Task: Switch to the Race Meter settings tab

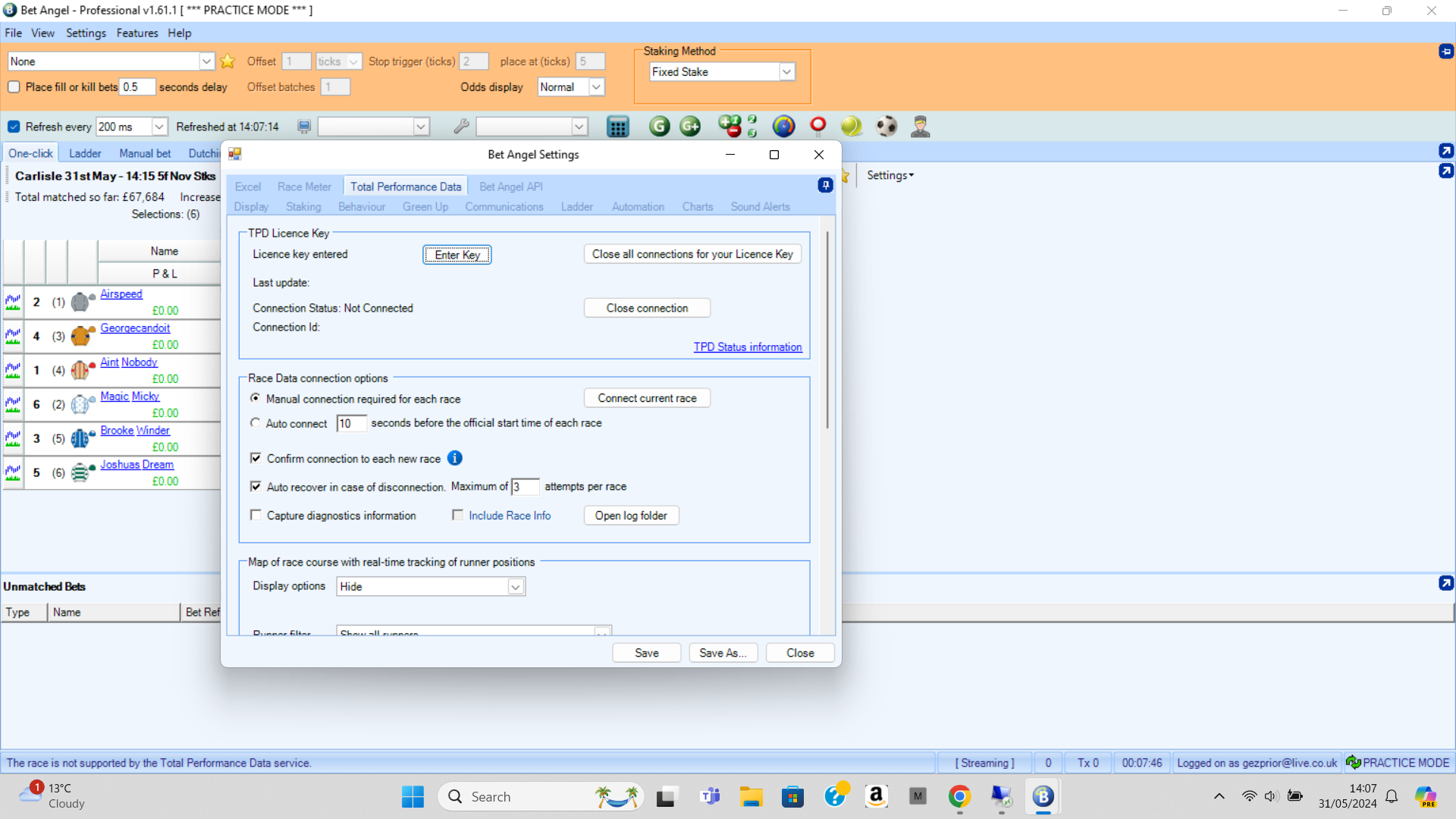Action: click(x=304, y=187)
